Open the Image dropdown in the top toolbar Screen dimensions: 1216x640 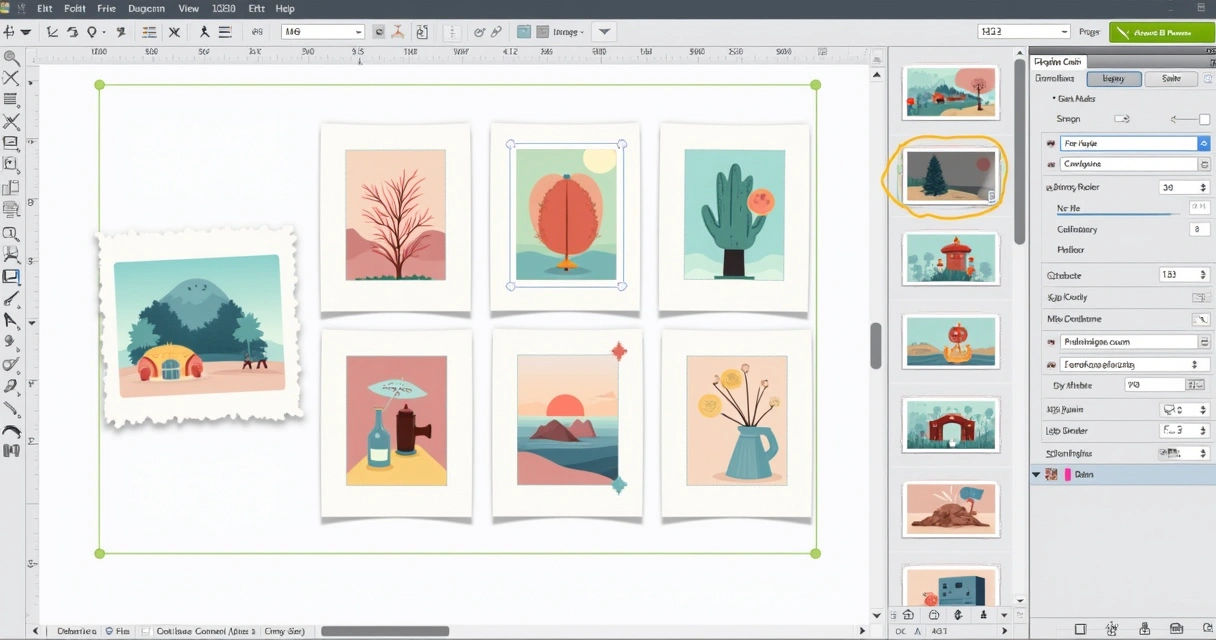point(568,32)
